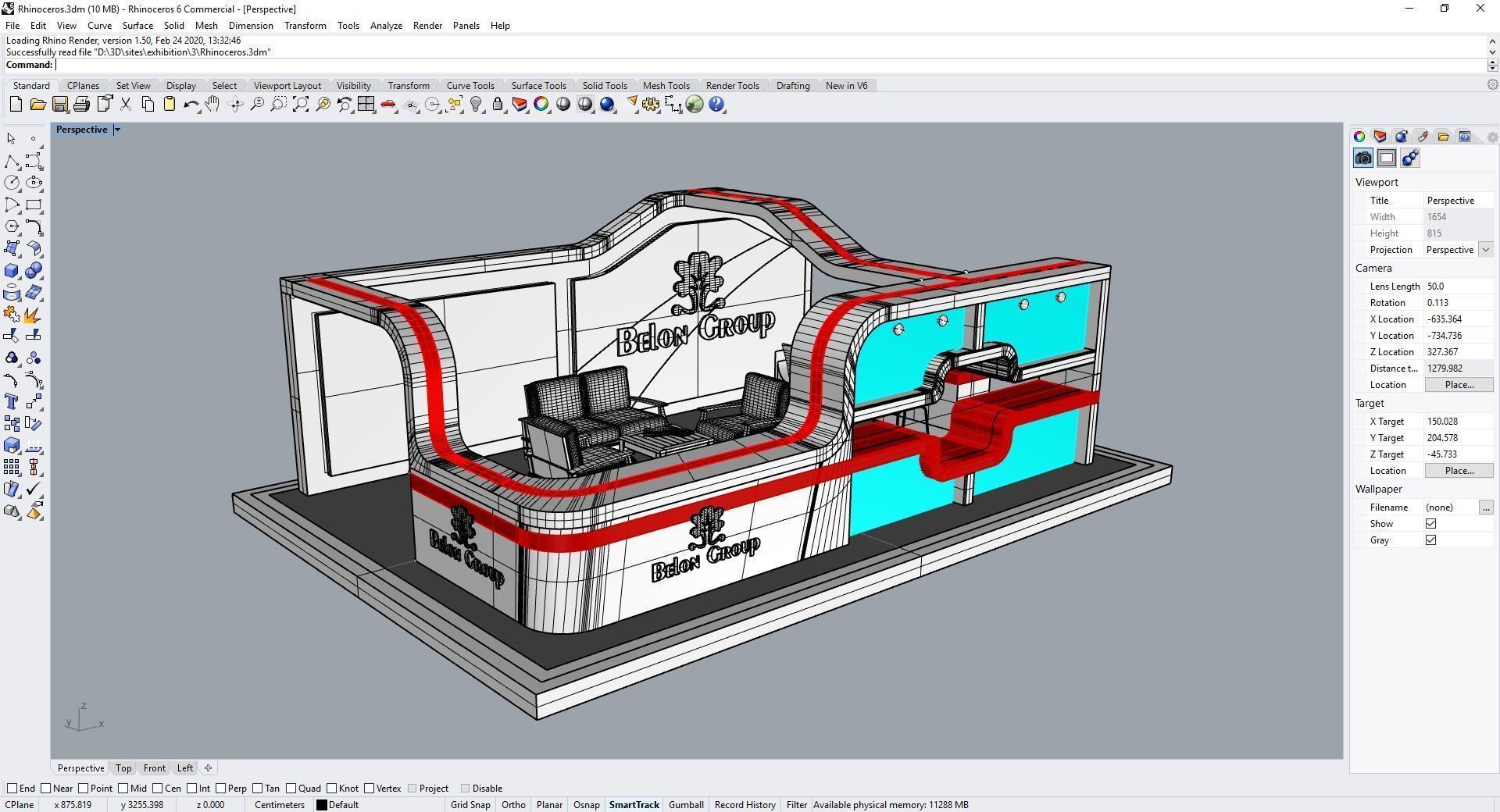Click the Lens Length value field
Image resolution: width=1500 pixels, height=812 pixels.
(x=1459, y=287)
